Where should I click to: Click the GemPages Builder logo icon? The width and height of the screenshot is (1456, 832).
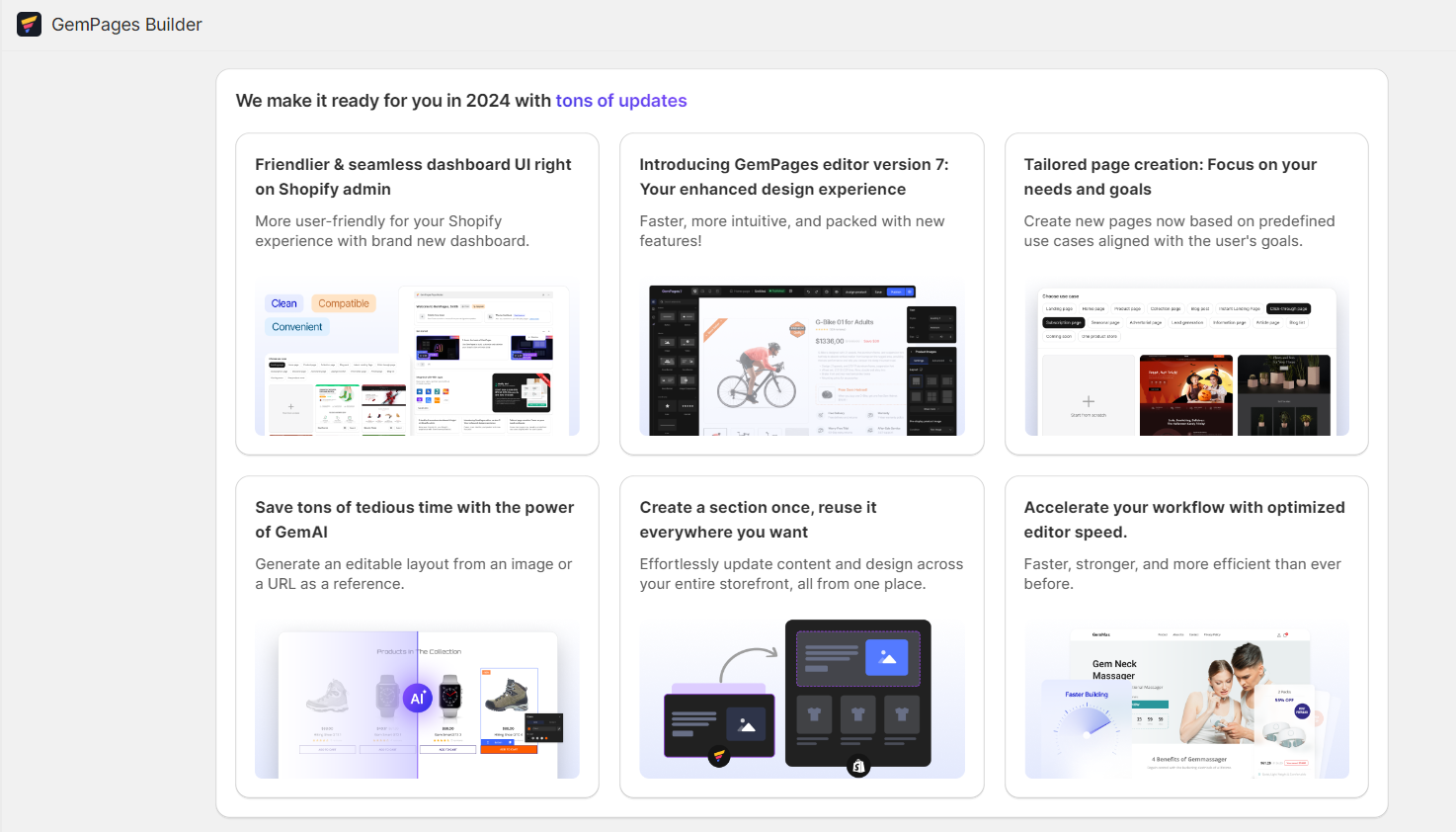tap(30, 25)
